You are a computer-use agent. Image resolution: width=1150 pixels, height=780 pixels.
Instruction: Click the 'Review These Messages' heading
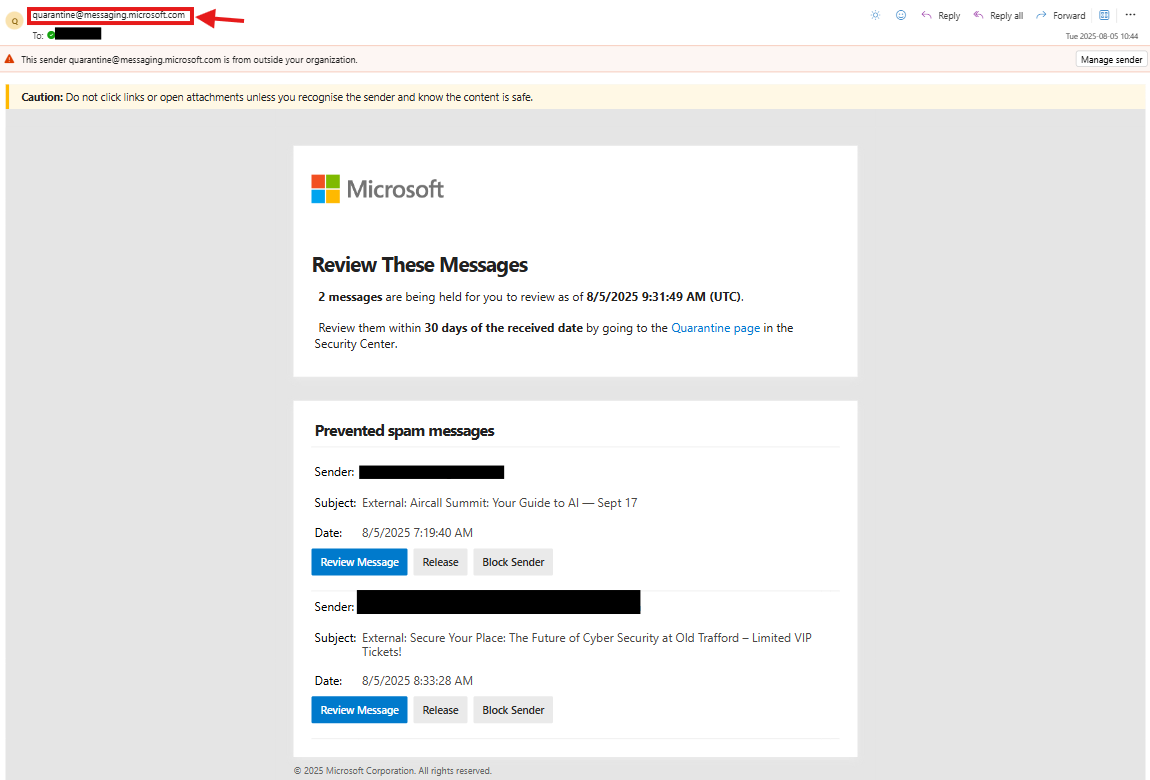click(420, 265)
